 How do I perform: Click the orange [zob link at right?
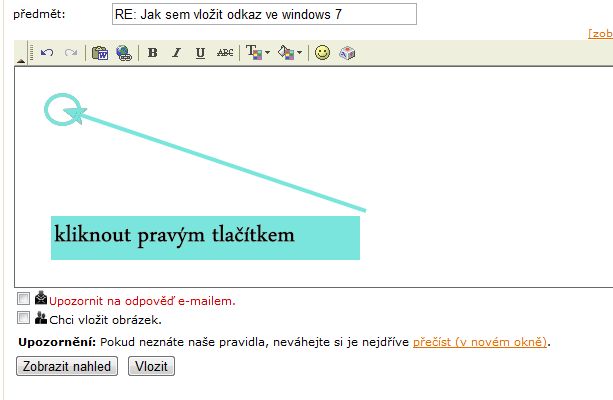(x=600, y=34)
